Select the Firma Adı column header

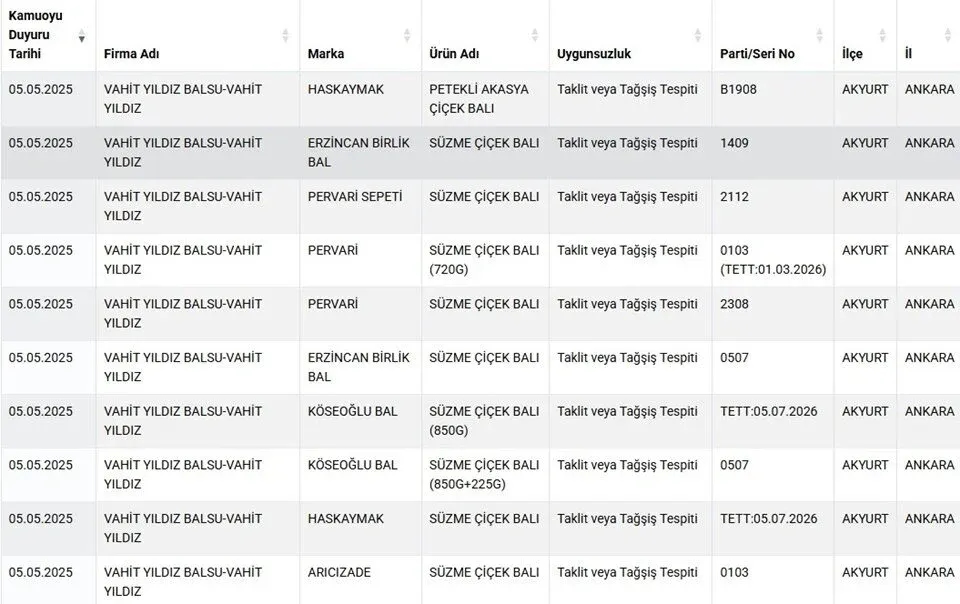[198, 35]
